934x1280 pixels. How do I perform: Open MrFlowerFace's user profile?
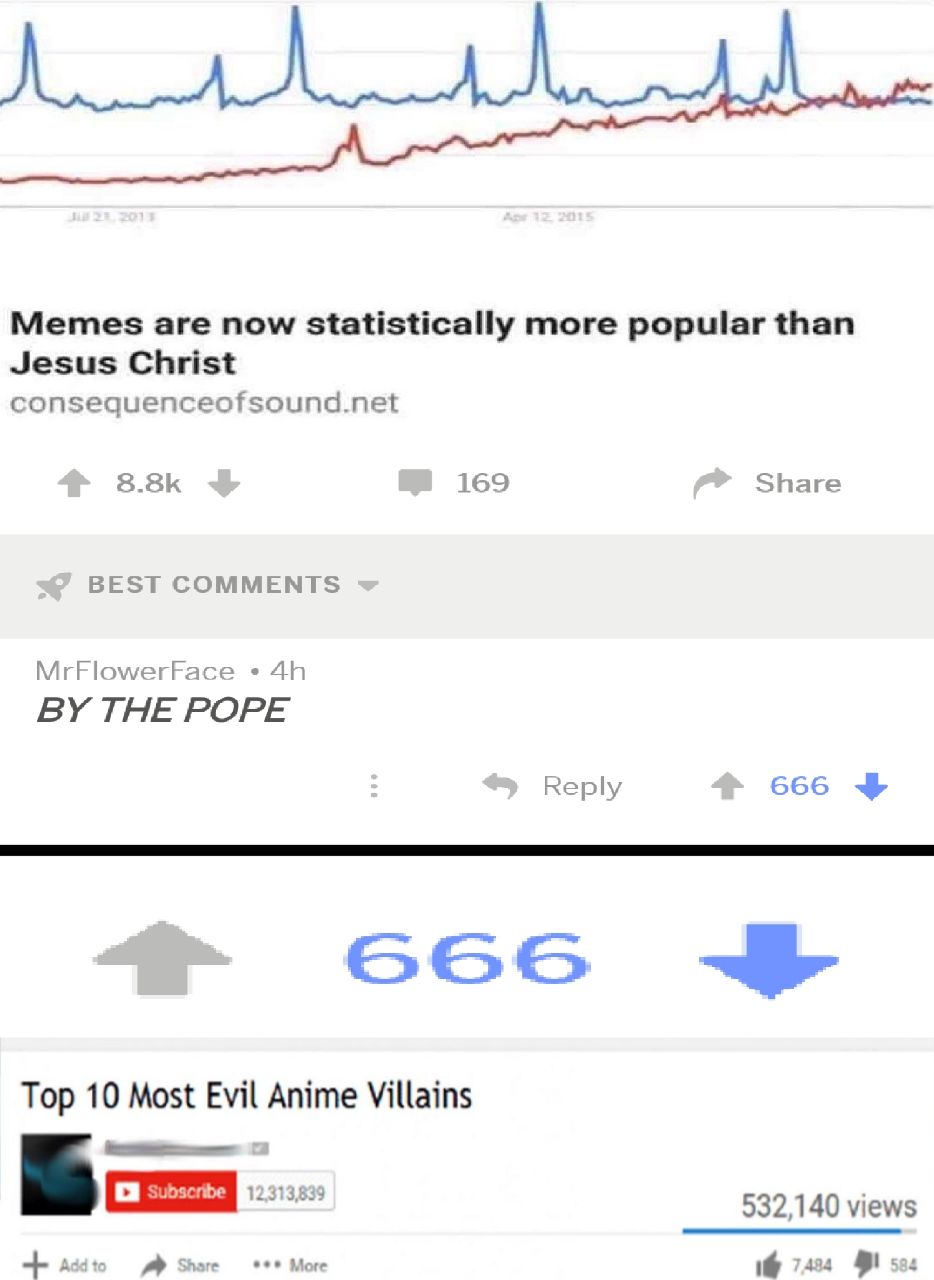pos(135,671)
